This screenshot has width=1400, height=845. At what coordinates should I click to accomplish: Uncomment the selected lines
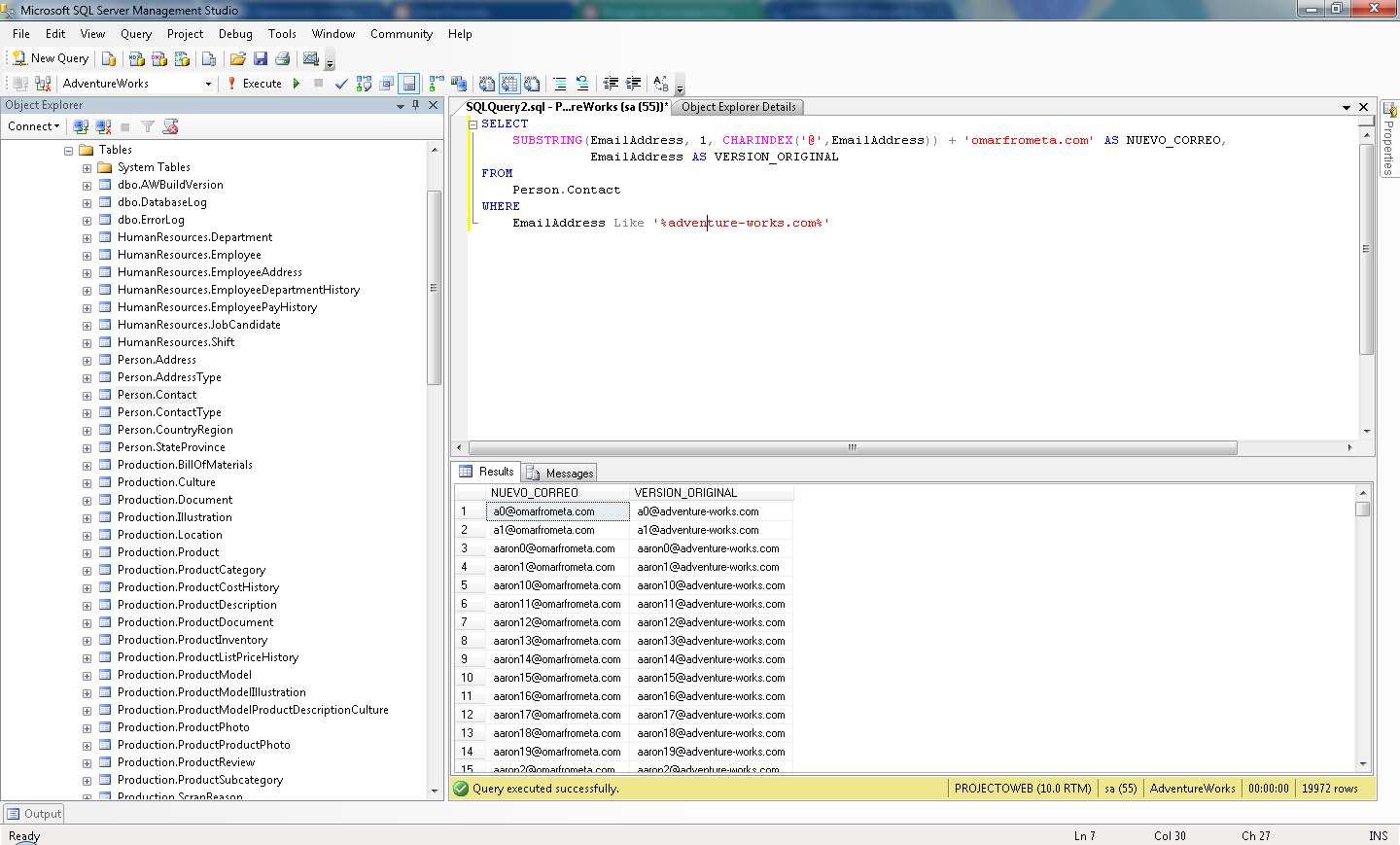582,84
